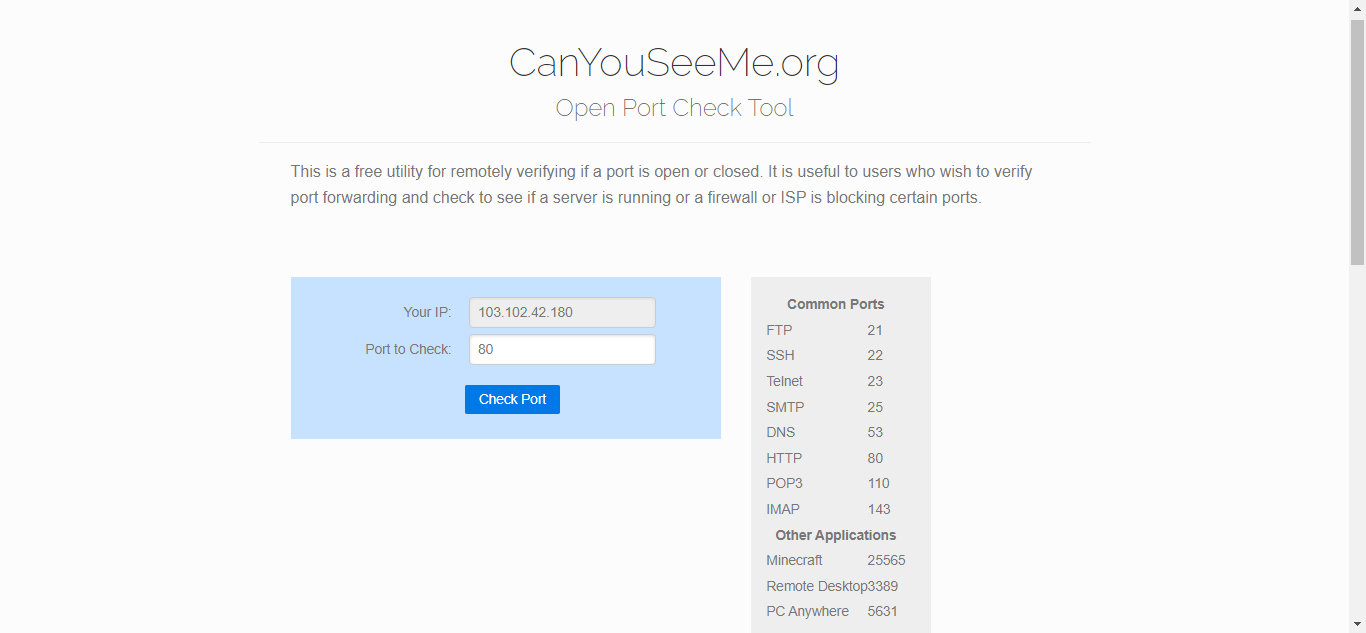
Task: Click the Common Ports panel heading
Action: tap(835, 304)
